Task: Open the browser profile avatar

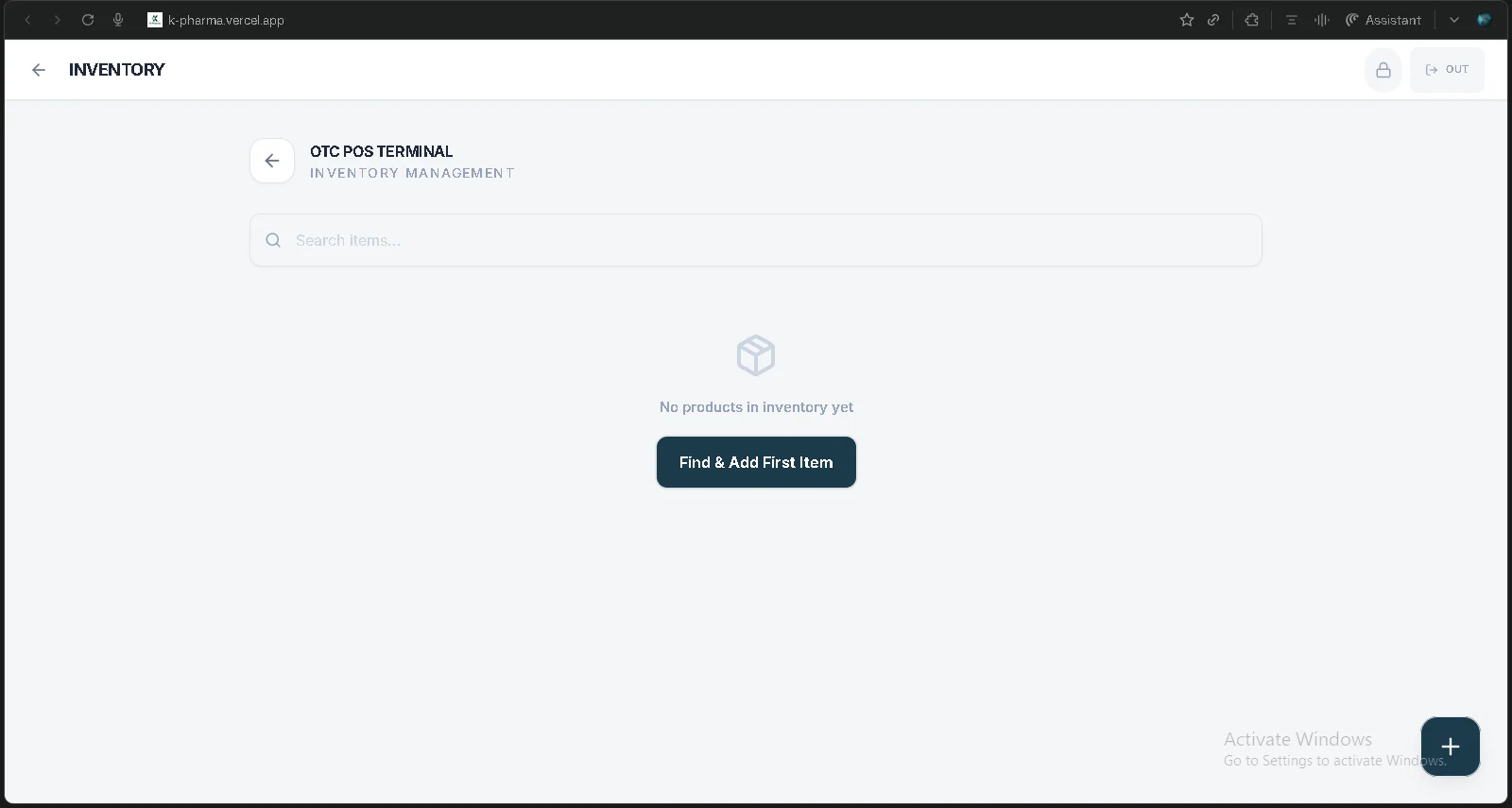Action: (1485, 20)
